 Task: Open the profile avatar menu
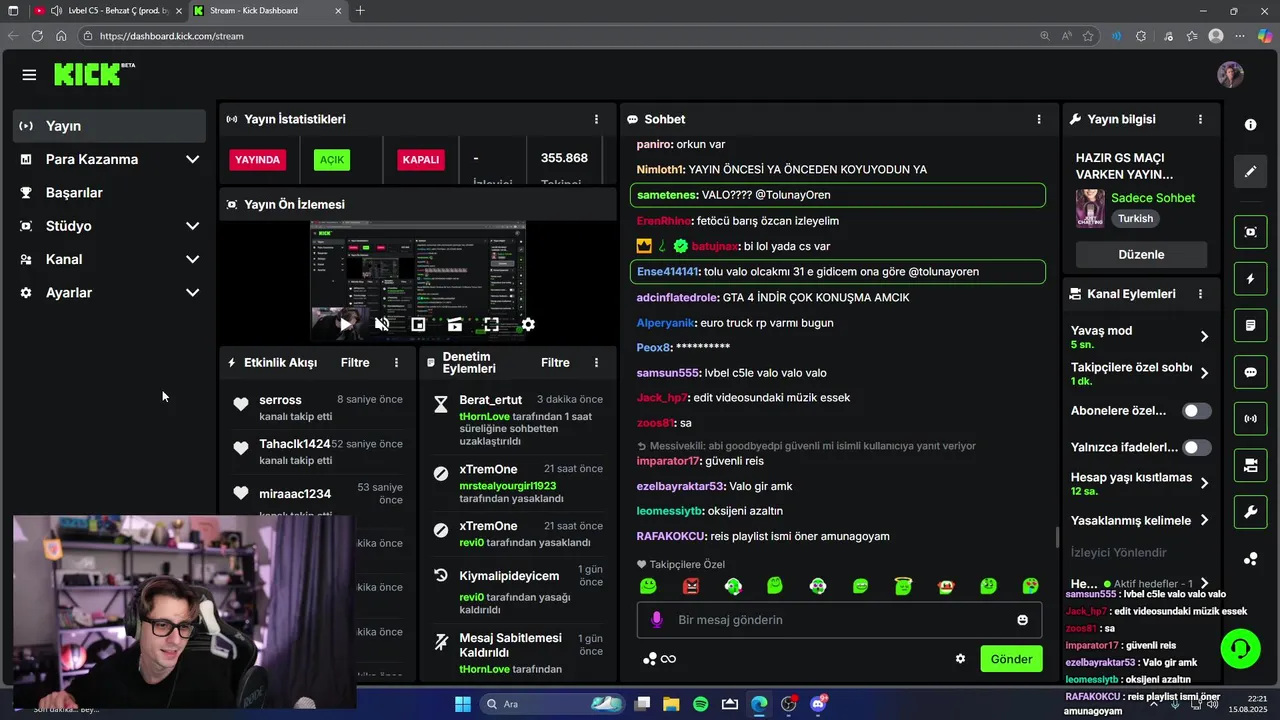(x=1230, y=75)
